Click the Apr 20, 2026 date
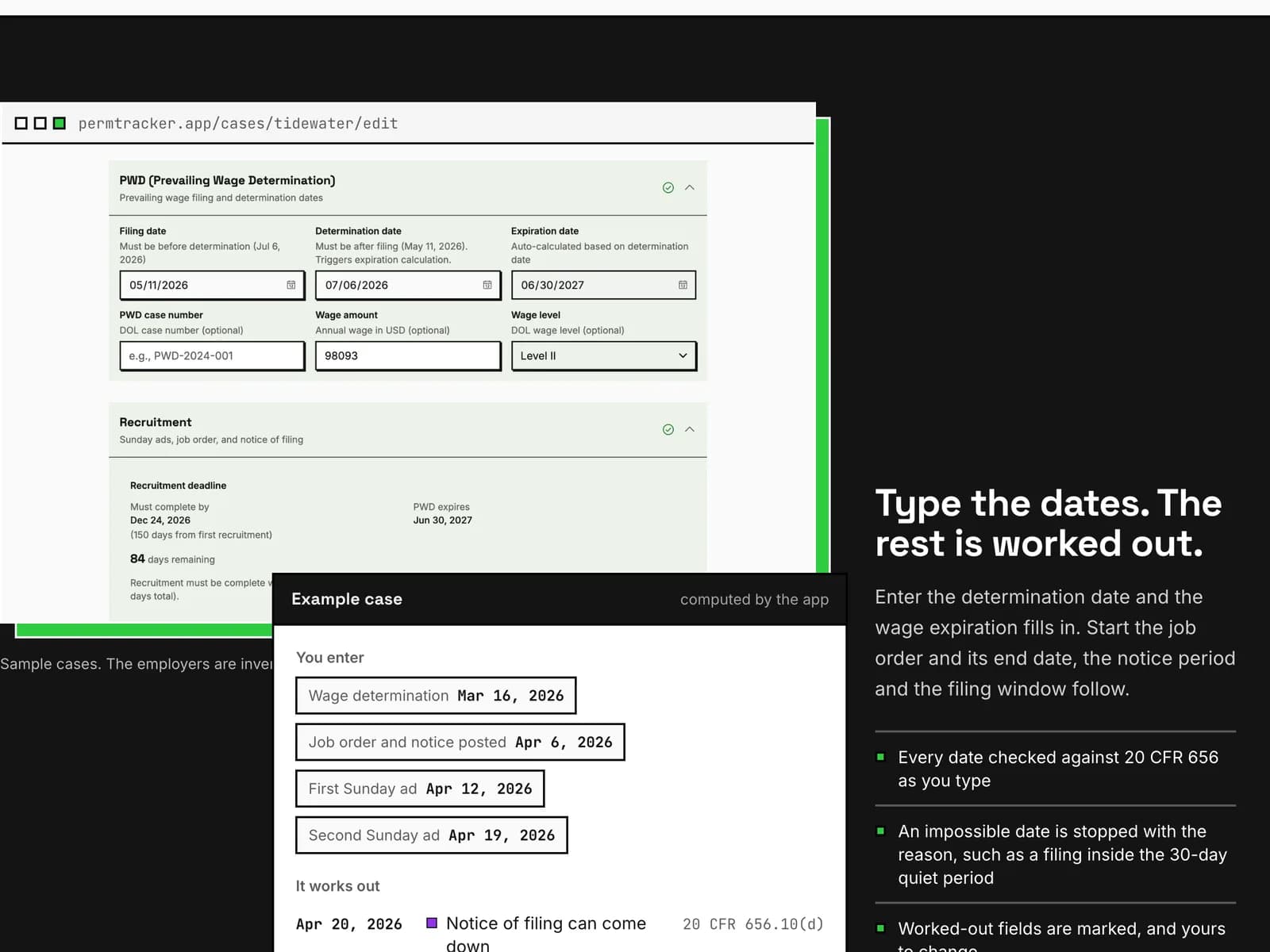 pyautogui.click(x=349, y=924)
